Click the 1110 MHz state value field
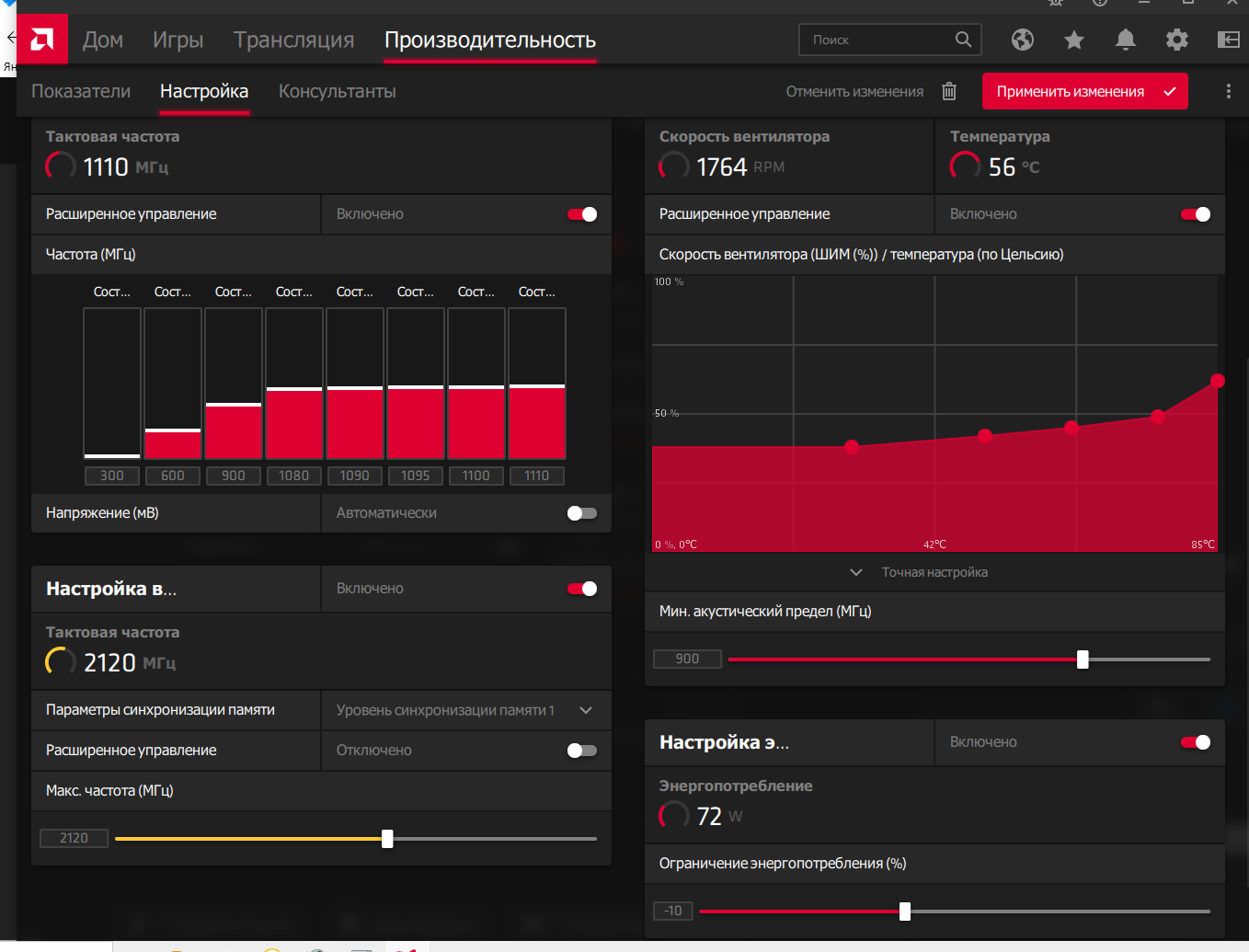 [x=537, y=476]
